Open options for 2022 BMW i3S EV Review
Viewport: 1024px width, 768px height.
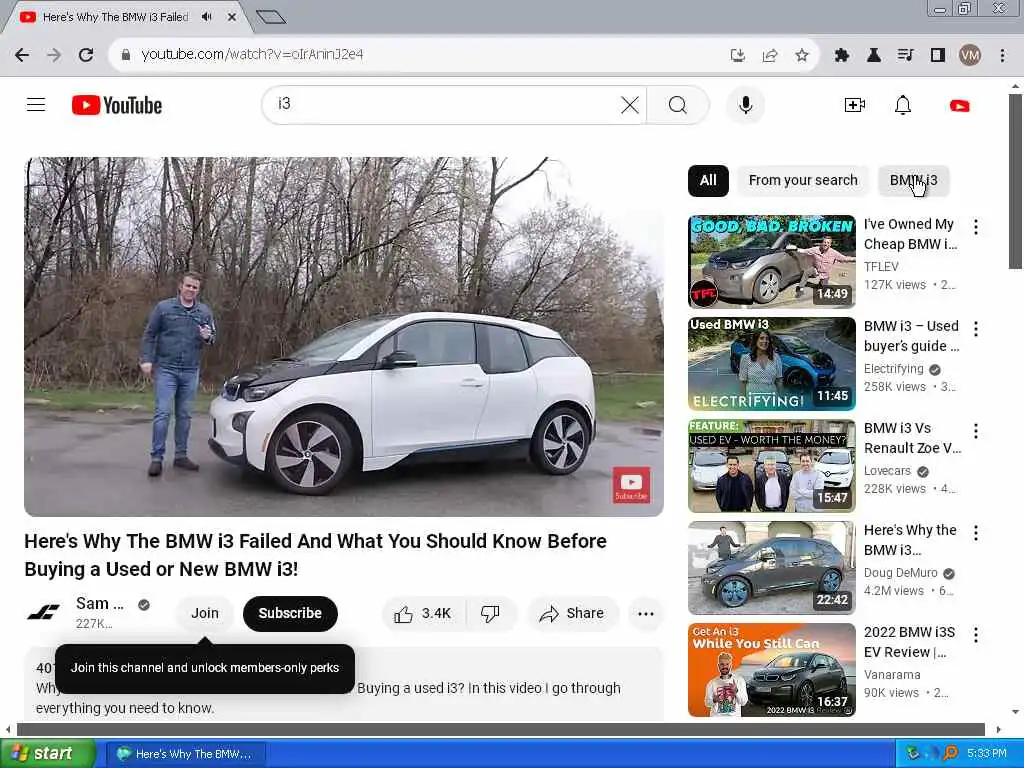[976, 634]
